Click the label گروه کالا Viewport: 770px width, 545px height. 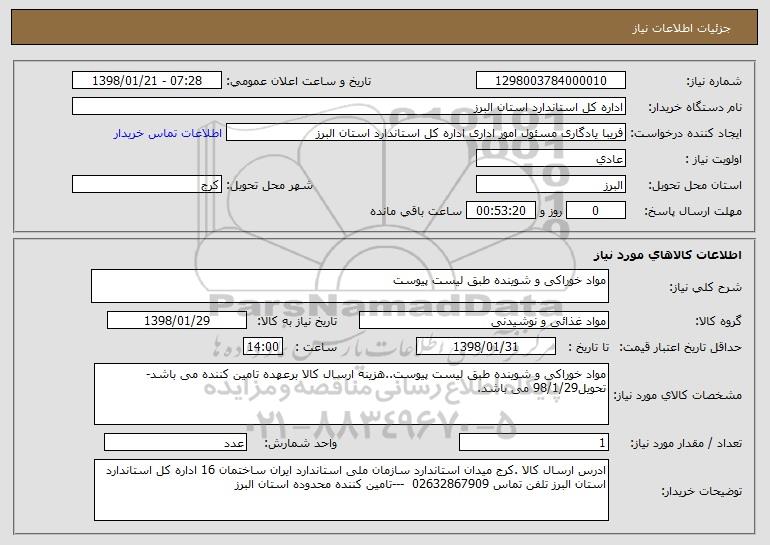(718, 322)
